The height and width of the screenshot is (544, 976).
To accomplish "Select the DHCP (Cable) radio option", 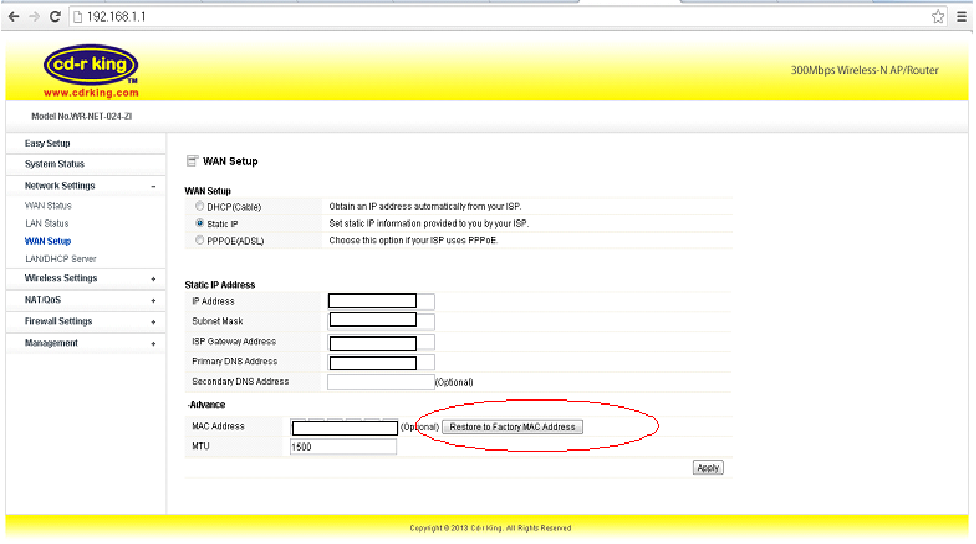I will click(x=200, y=206).
